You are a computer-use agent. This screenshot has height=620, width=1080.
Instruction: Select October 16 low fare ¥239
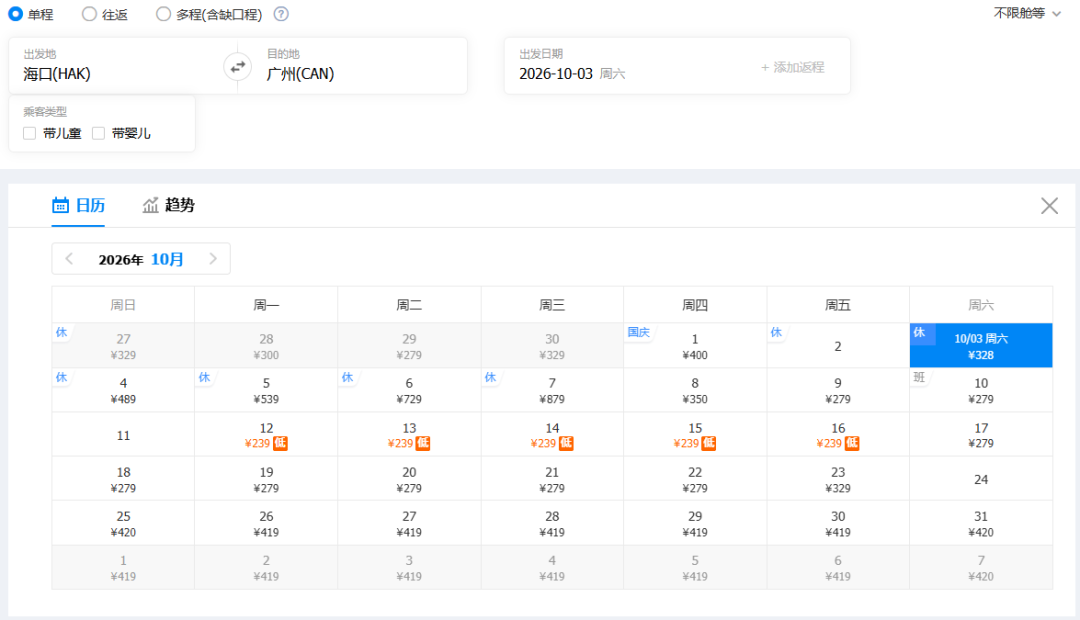[x=838, y=435]
